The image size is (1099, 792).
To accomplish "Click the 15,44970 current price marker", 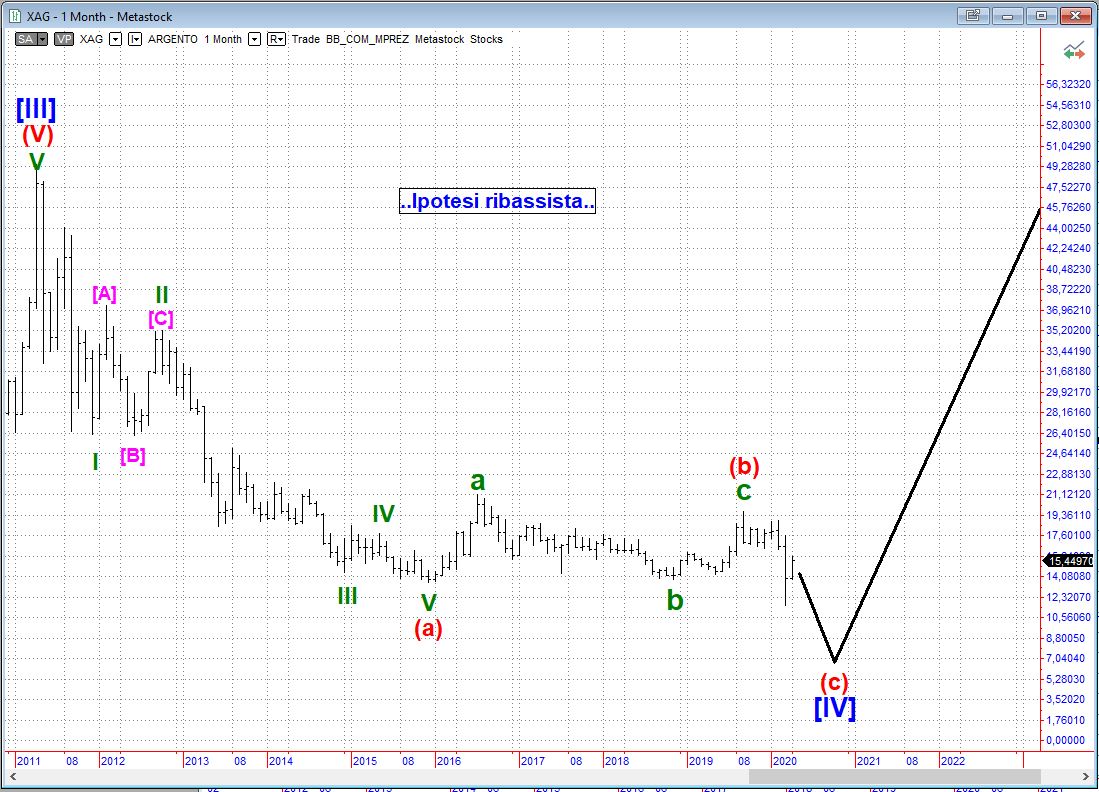I will 1070,561.
